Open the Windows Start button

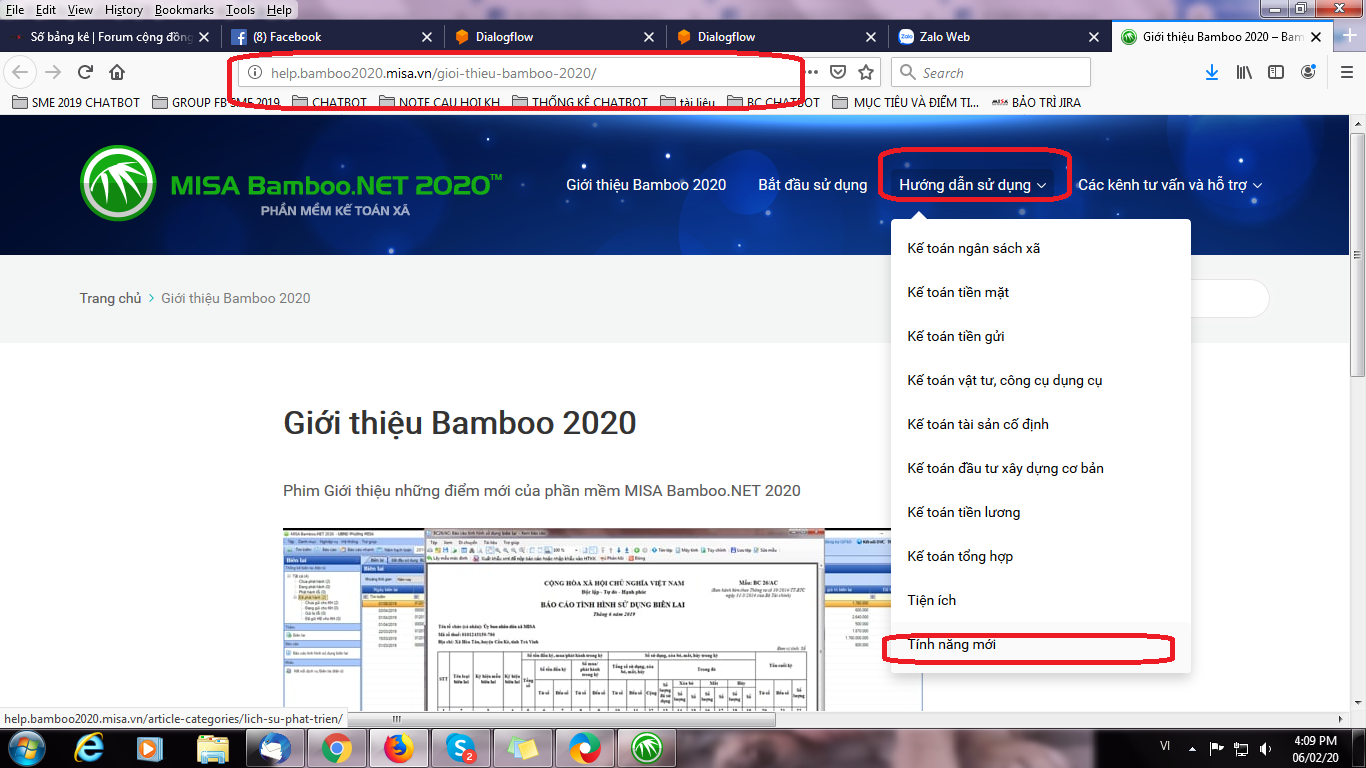pyautogui.click(x=26, y=747)
